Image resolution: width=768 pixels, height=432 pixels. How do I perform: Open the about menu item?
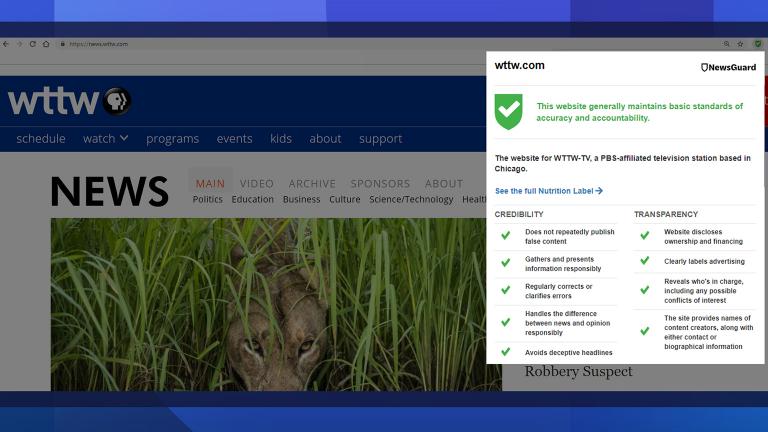[x=325, y=139]
